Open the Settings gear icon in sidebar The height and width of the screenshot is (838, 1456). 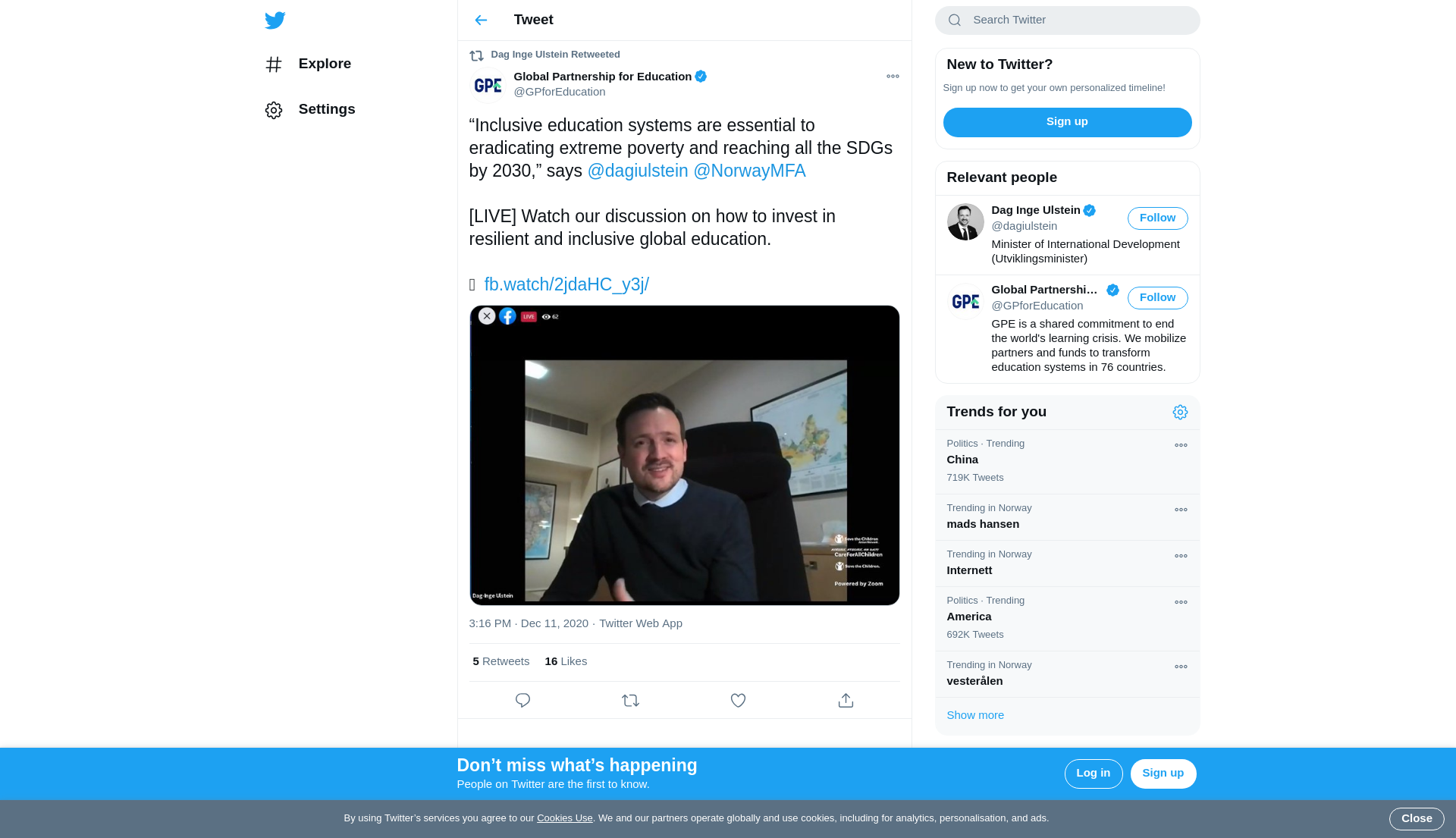pos(274,110)
